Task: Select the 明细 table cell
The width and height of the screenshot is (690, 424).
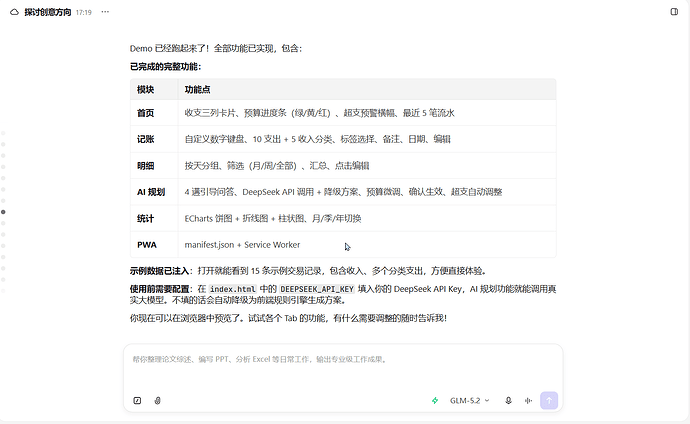Action: pos(154,165)
